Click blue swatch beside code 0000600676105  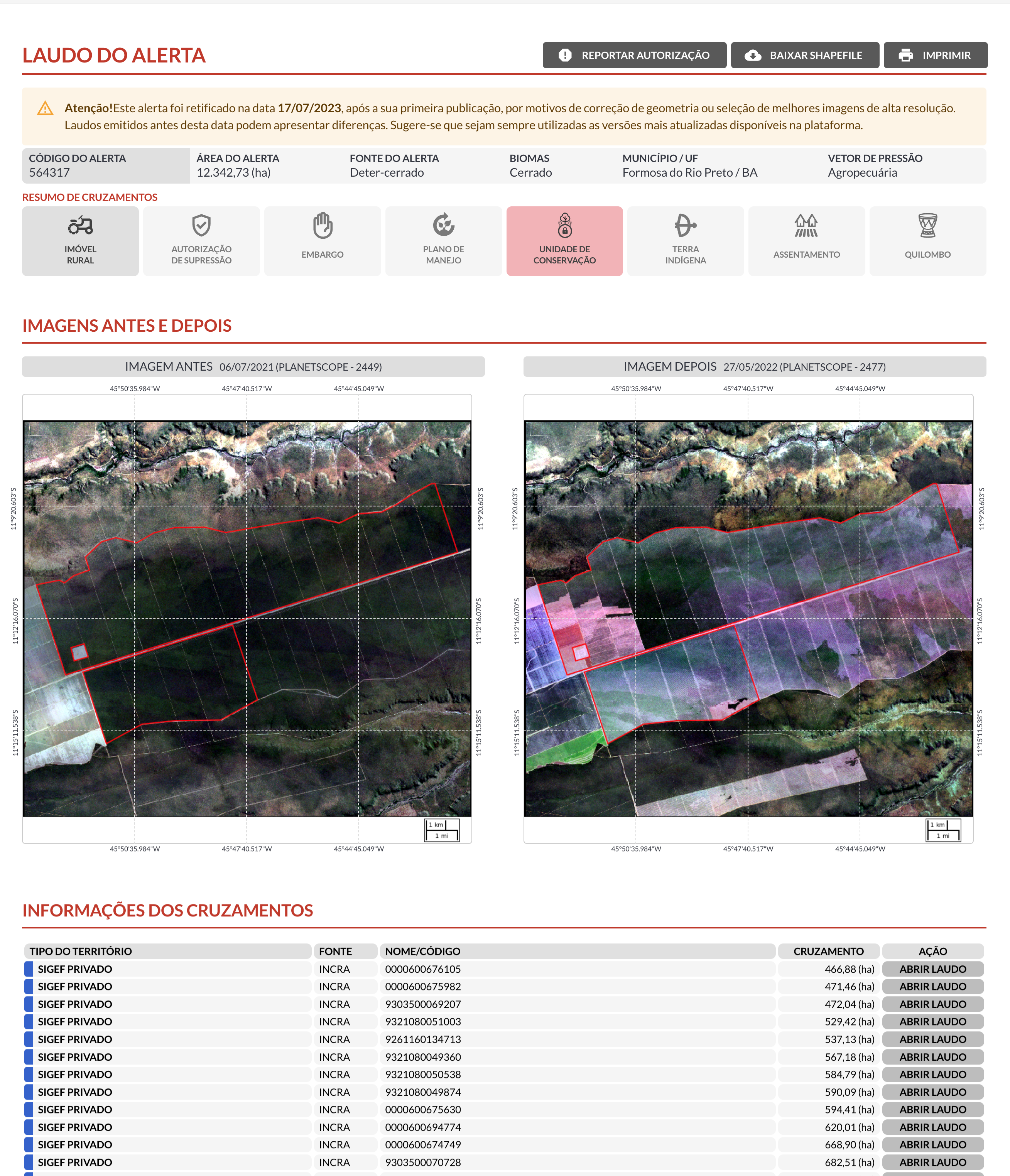pyautogui.click(x=29, y=969)
